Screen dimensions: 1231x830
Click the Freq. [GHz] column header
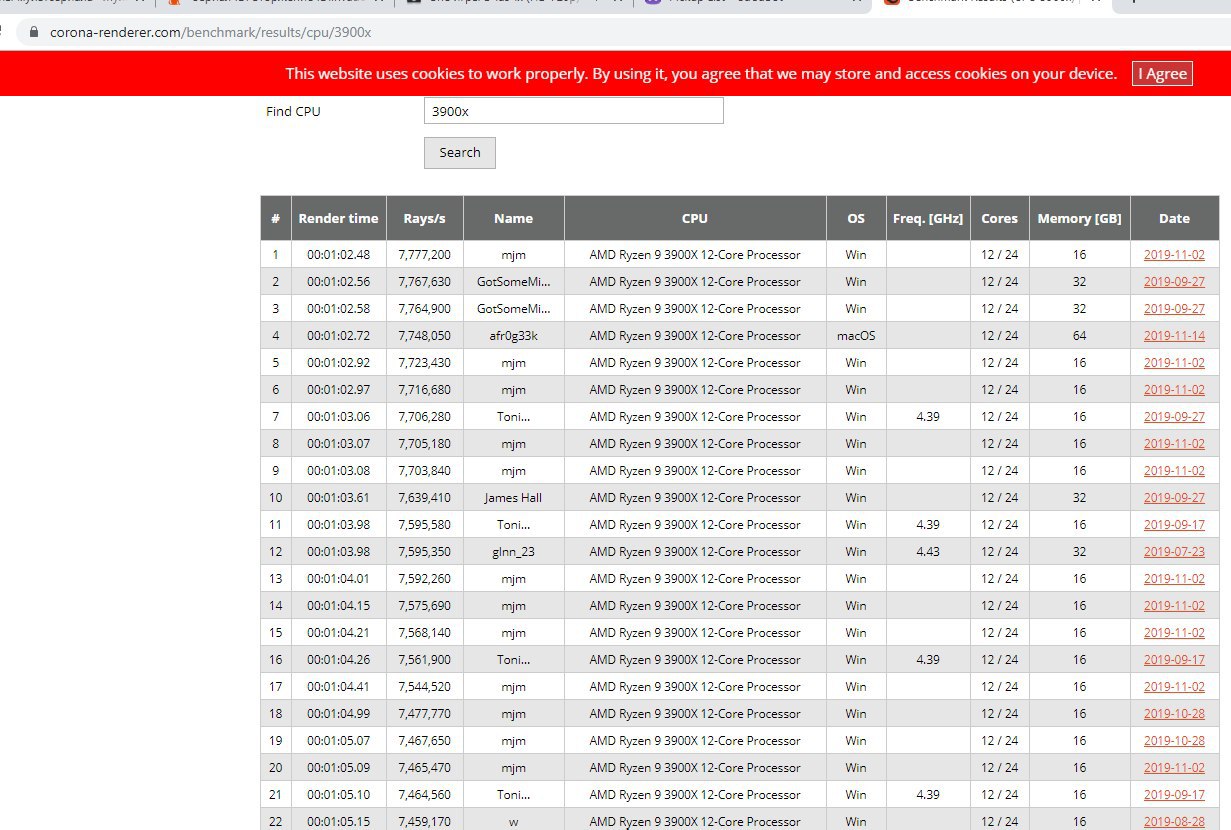click(928, 218)
